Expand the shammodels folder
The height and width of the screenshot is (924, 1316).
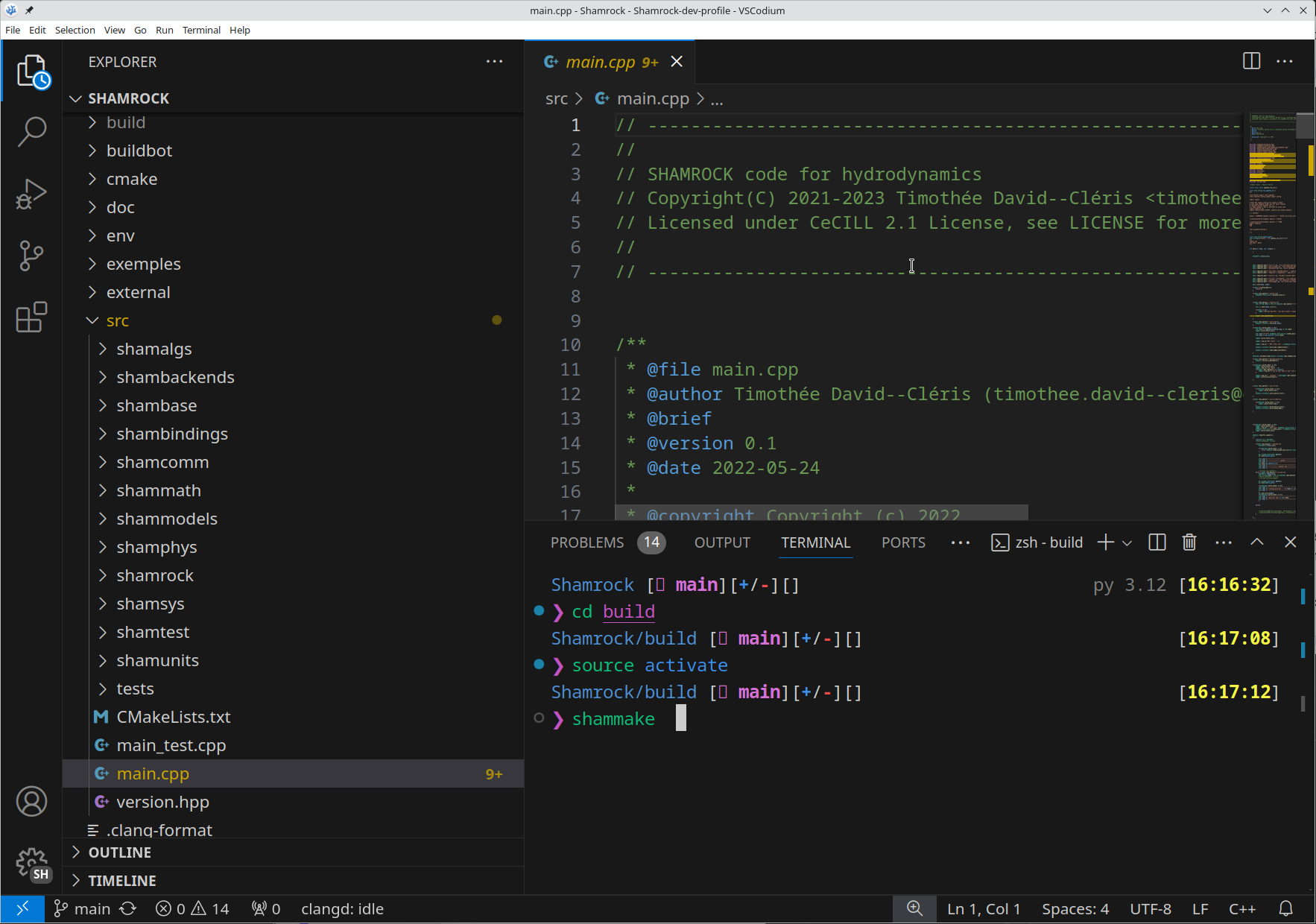click(x=293, y=519)
